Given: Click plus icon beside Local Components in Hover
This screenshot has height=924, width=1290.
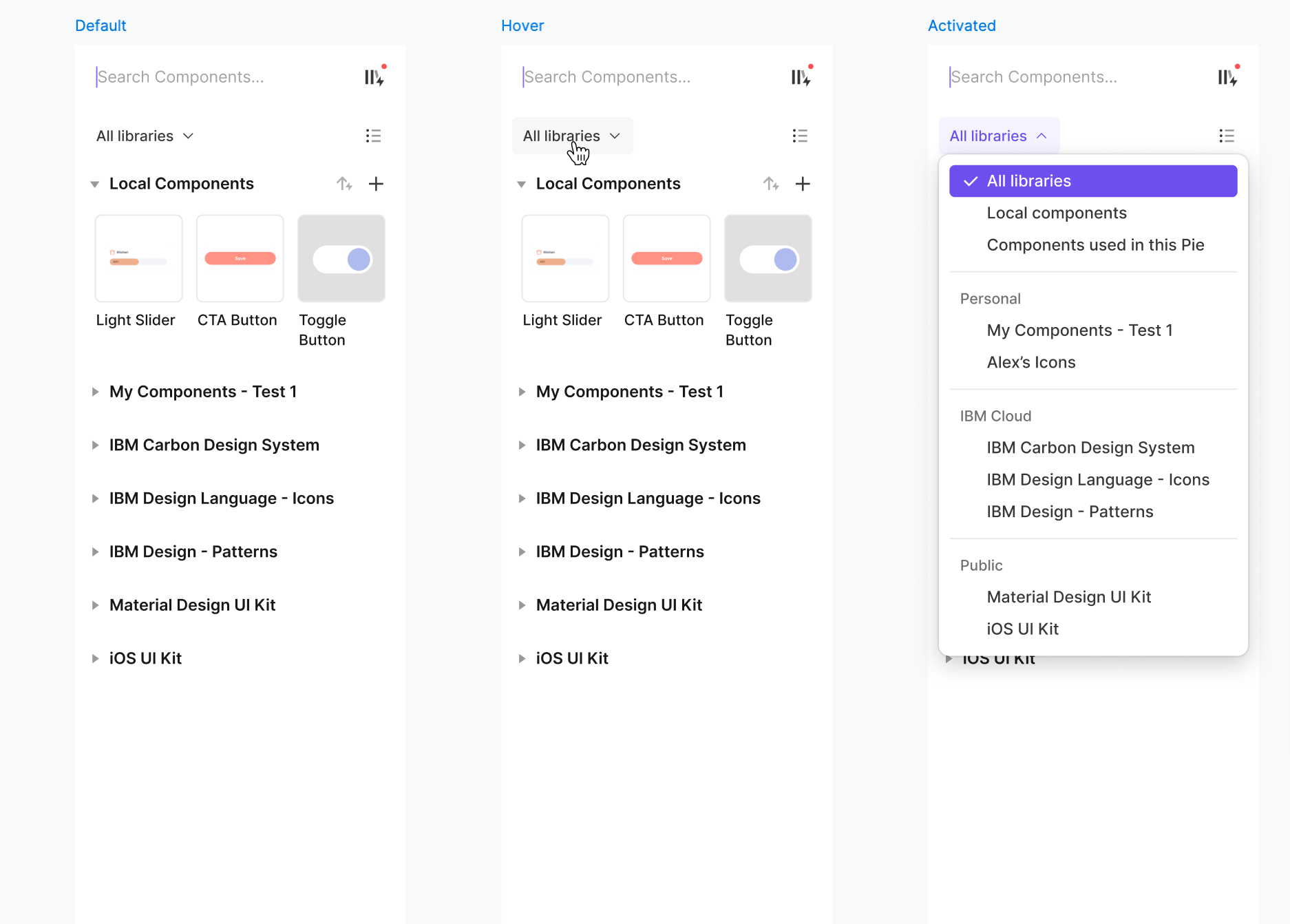Looking at the screenshot, I should pyautogui.click(x=803, y=184).
